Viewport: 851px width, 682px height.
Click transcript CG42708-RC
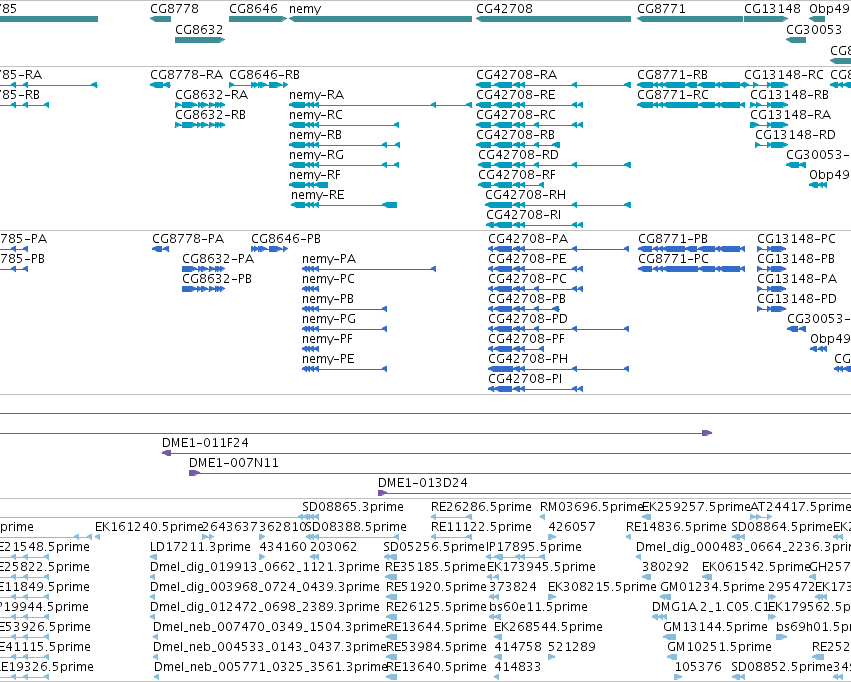516,114
